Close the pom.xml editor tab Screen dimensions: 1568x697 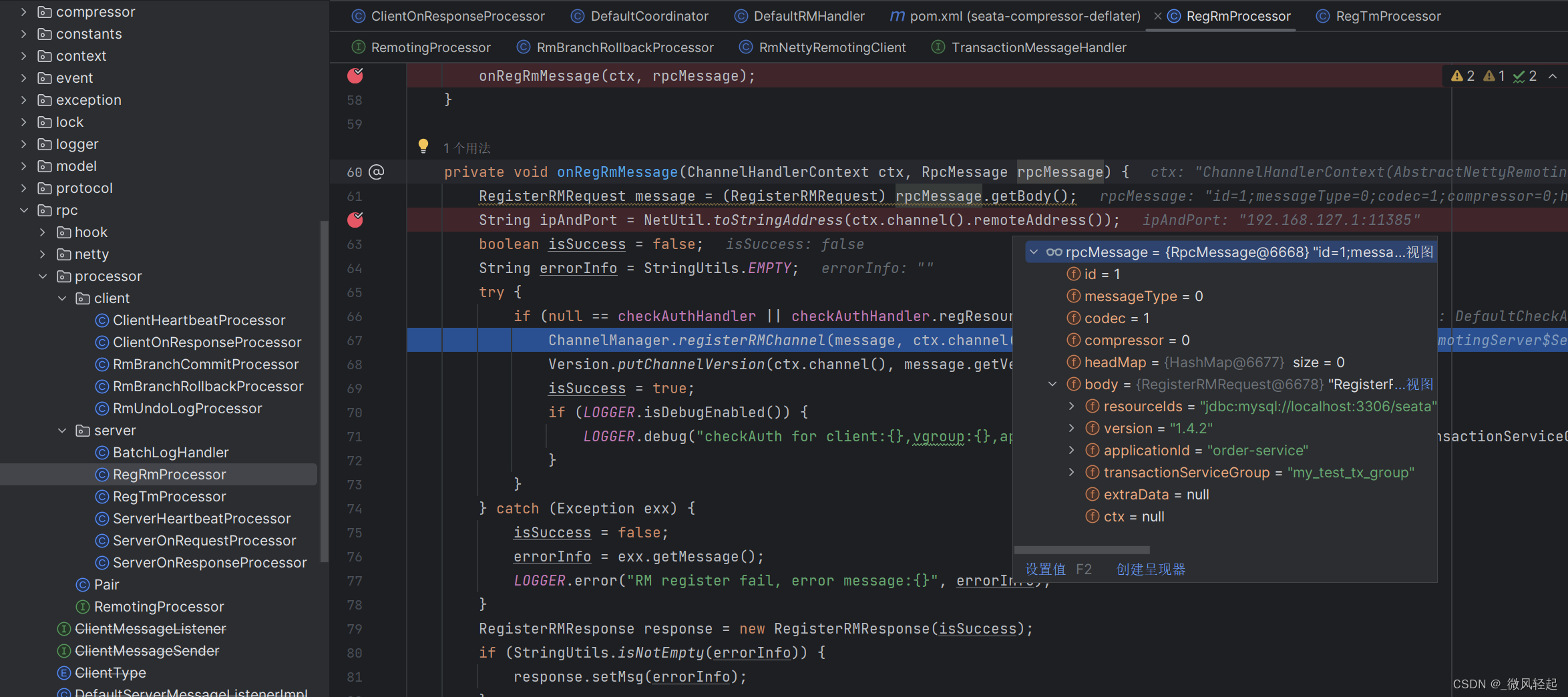[x=1157, y=16]
